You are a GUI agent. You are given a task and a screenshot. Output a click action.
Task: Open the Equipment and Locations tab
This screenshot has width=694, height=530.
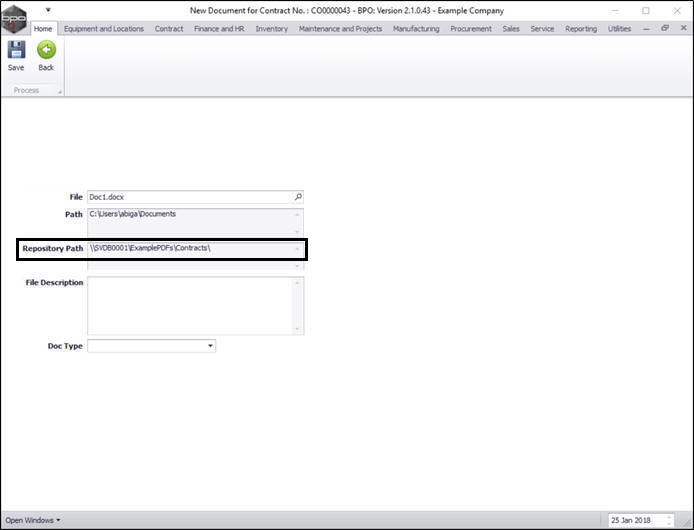point(104,29)
